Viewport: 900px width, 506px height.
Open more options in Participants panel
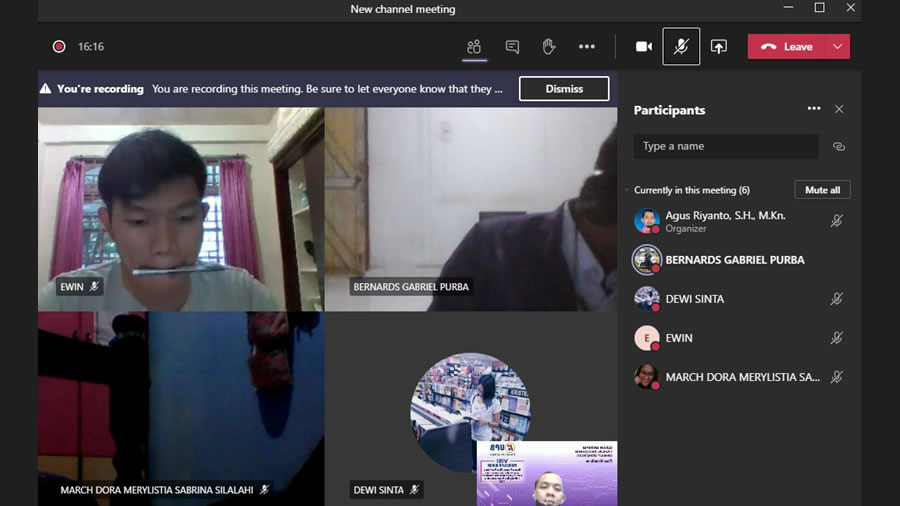(x=814, y=109)
